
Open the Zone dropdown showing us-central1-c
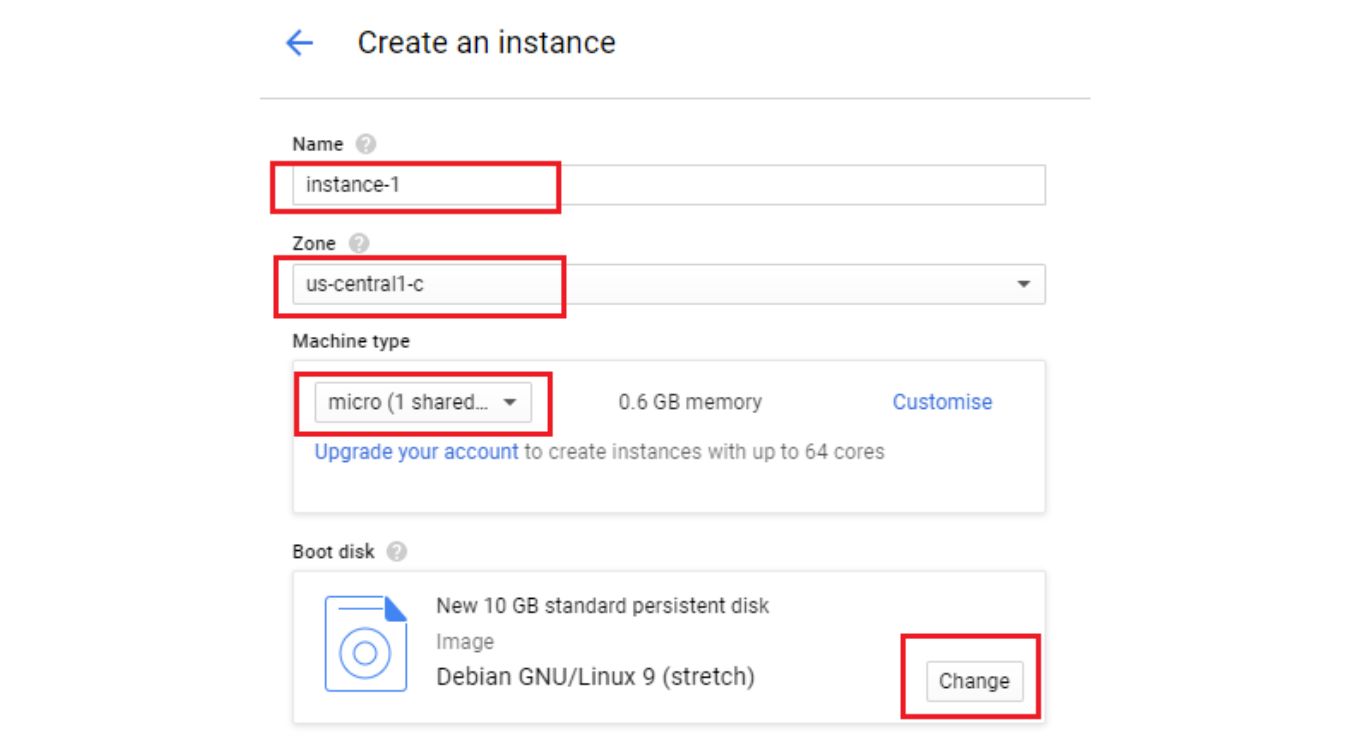[669, 284]
